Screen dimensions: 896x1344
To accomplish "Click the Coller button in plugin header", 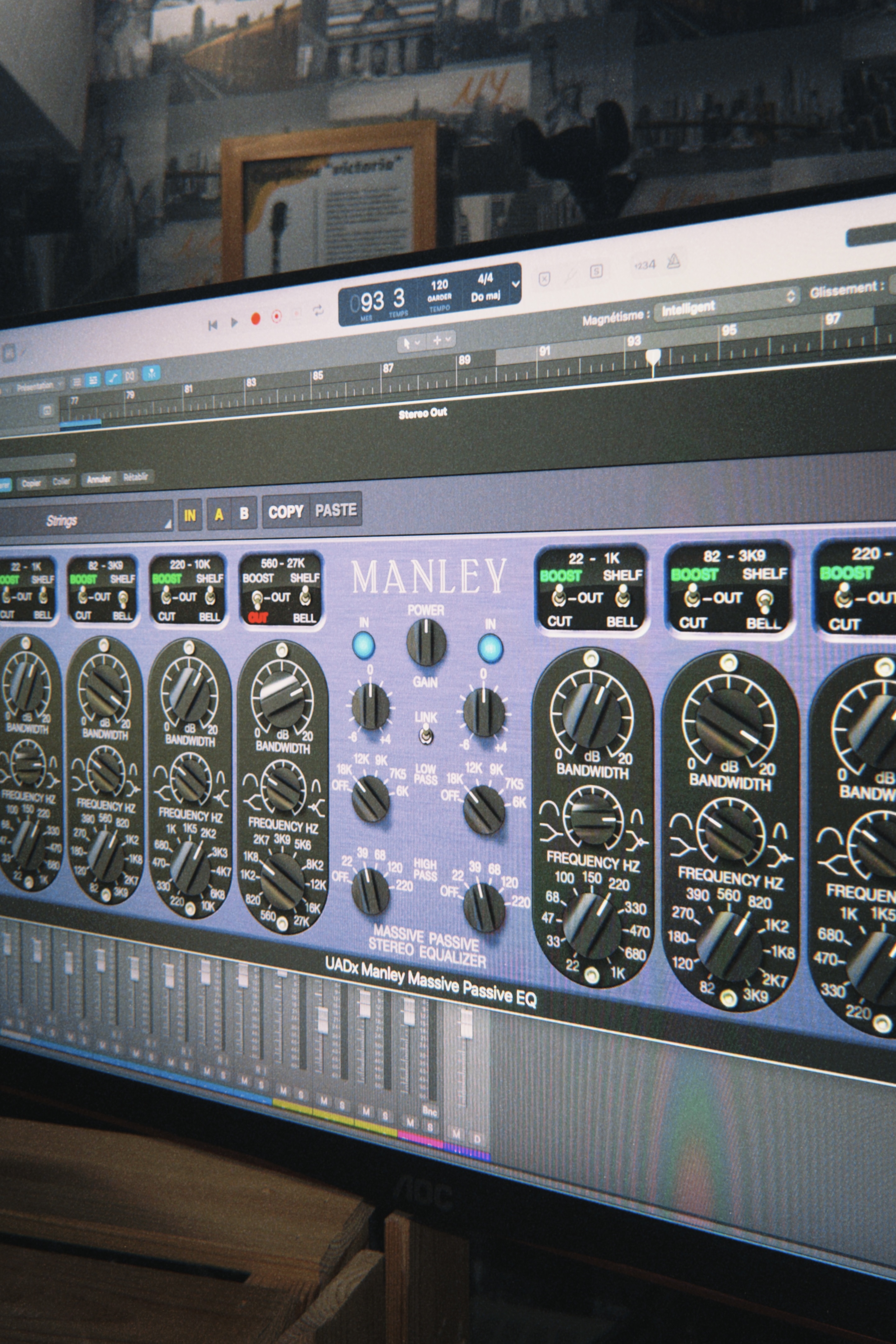I will [x=61, y=481].
